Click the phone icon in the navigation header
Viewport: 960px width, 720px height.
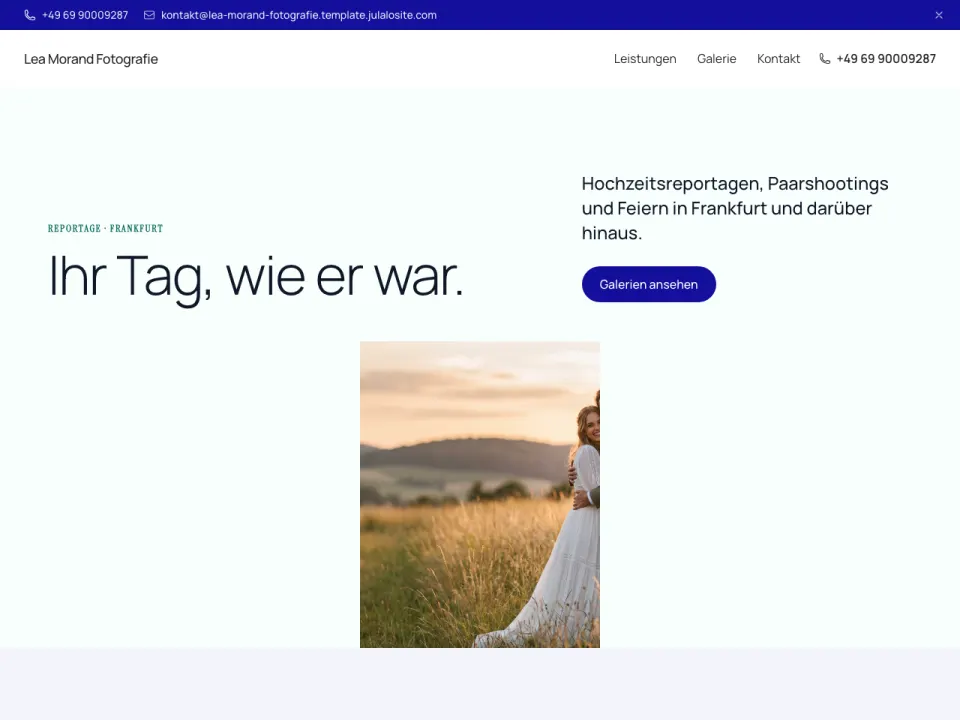pyautogui.click(x=825, y=59)
